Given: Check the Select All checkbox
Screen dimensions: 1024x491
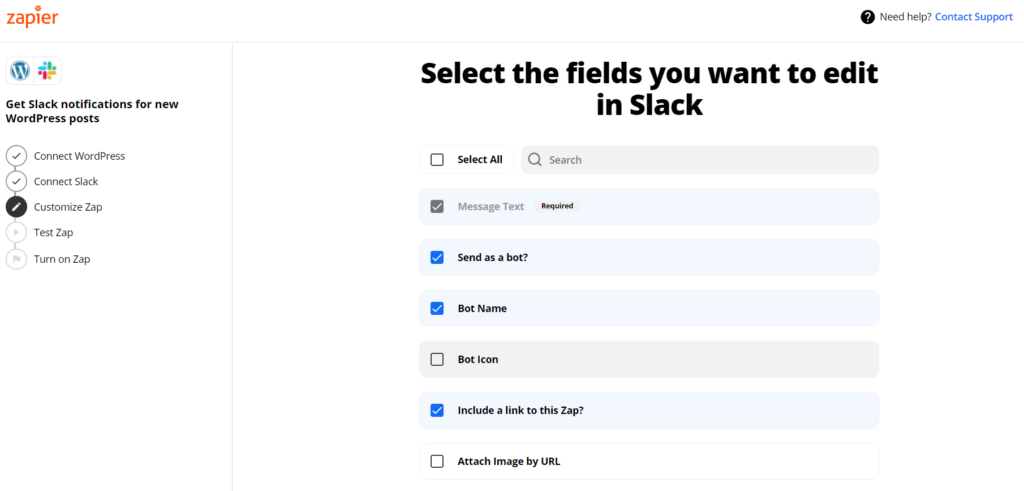Looking at the screenshot, I should (437, 160).
